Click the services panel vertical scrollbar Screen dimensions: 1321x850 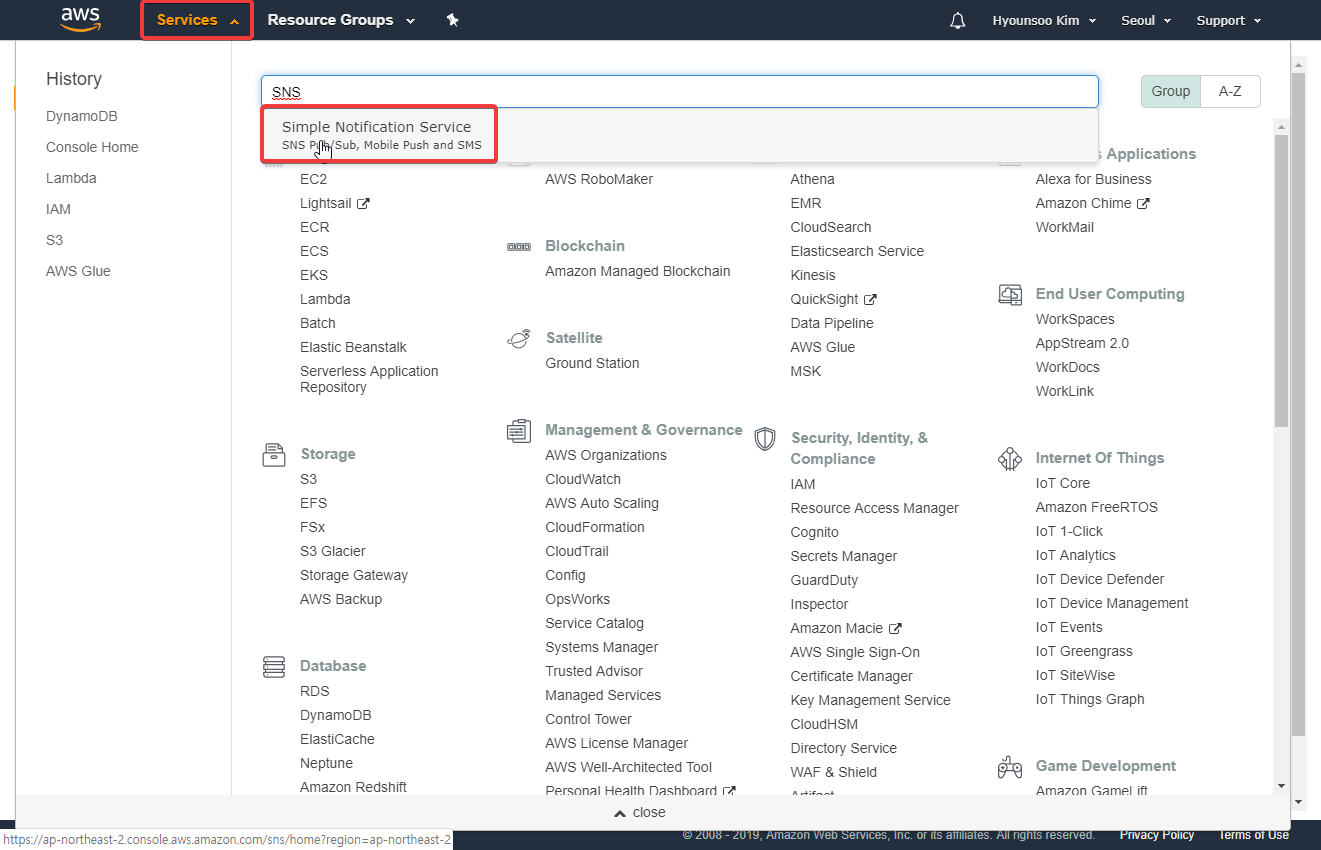1281,283
